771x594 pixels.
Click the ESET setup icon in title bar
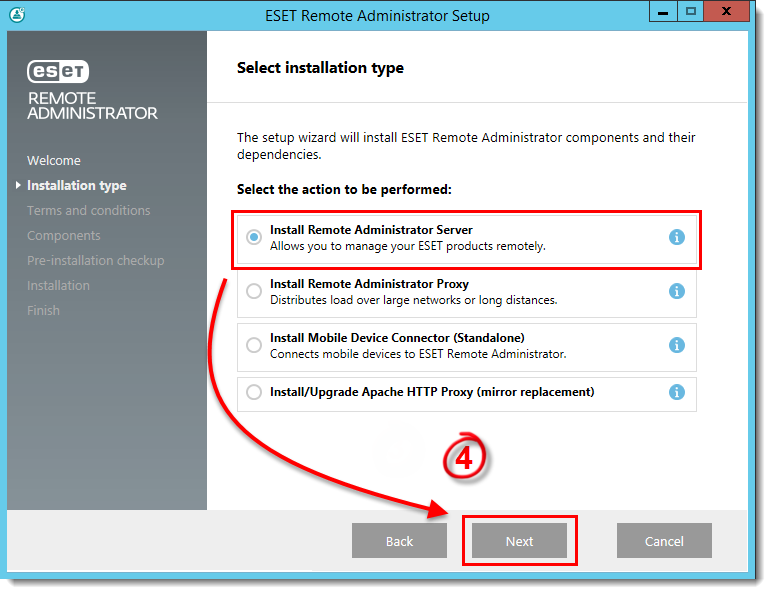click(x=17, y=15)
